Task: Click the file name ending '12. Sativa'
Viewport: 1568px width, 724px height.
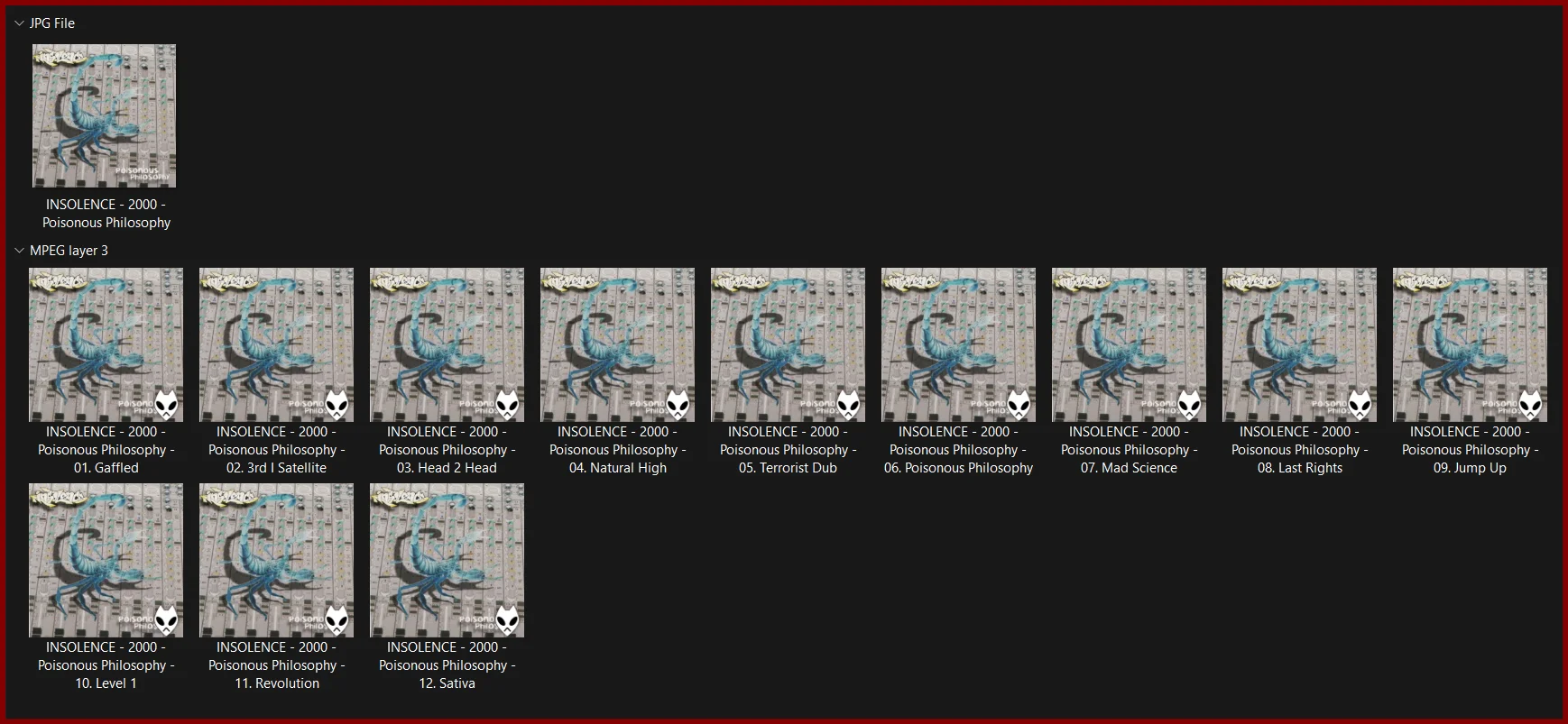Action: click(x=447, y=665)
